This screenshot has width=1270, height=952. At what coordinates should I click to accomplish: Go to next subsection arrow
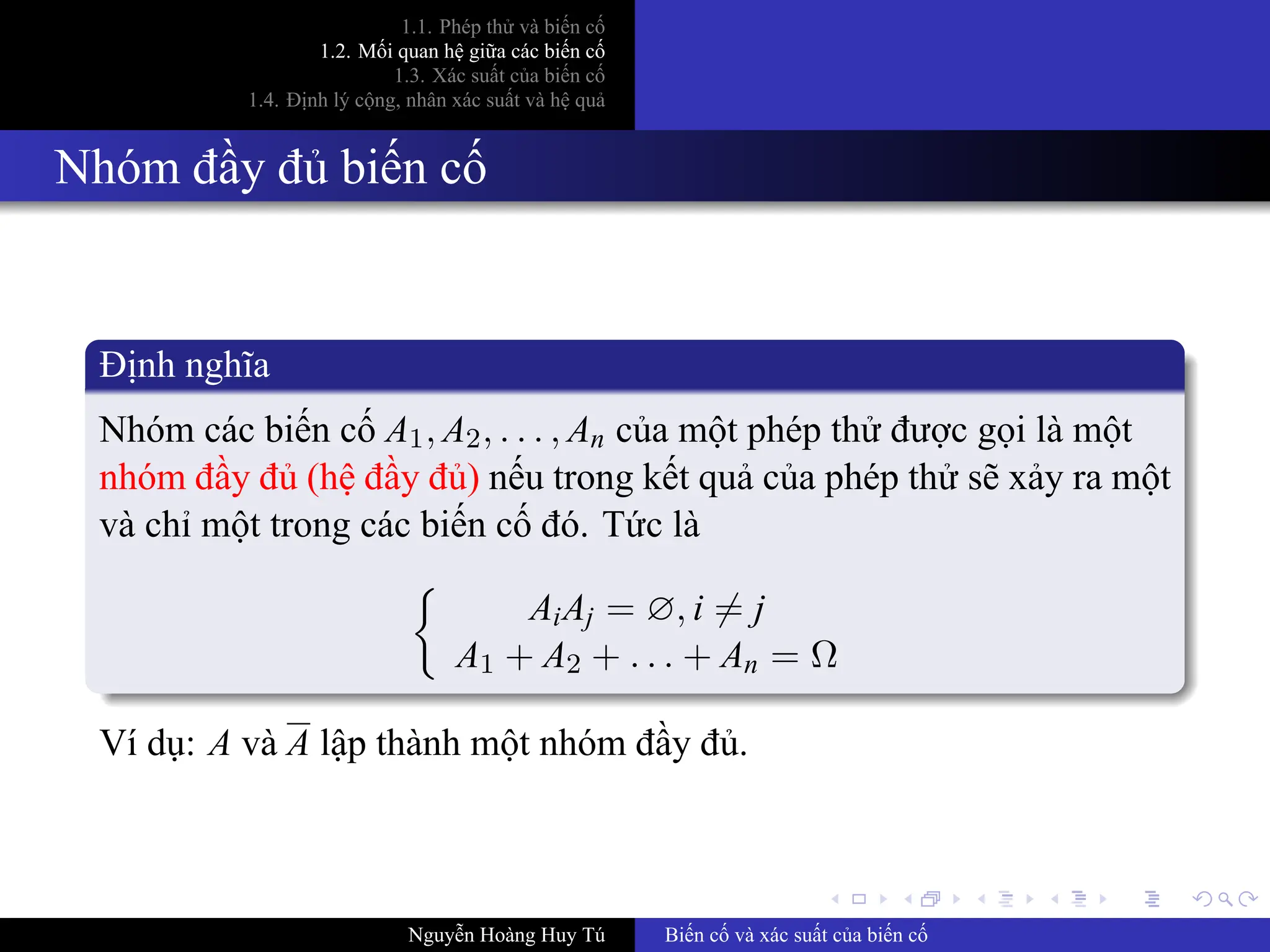click(x=1030, y=899)
